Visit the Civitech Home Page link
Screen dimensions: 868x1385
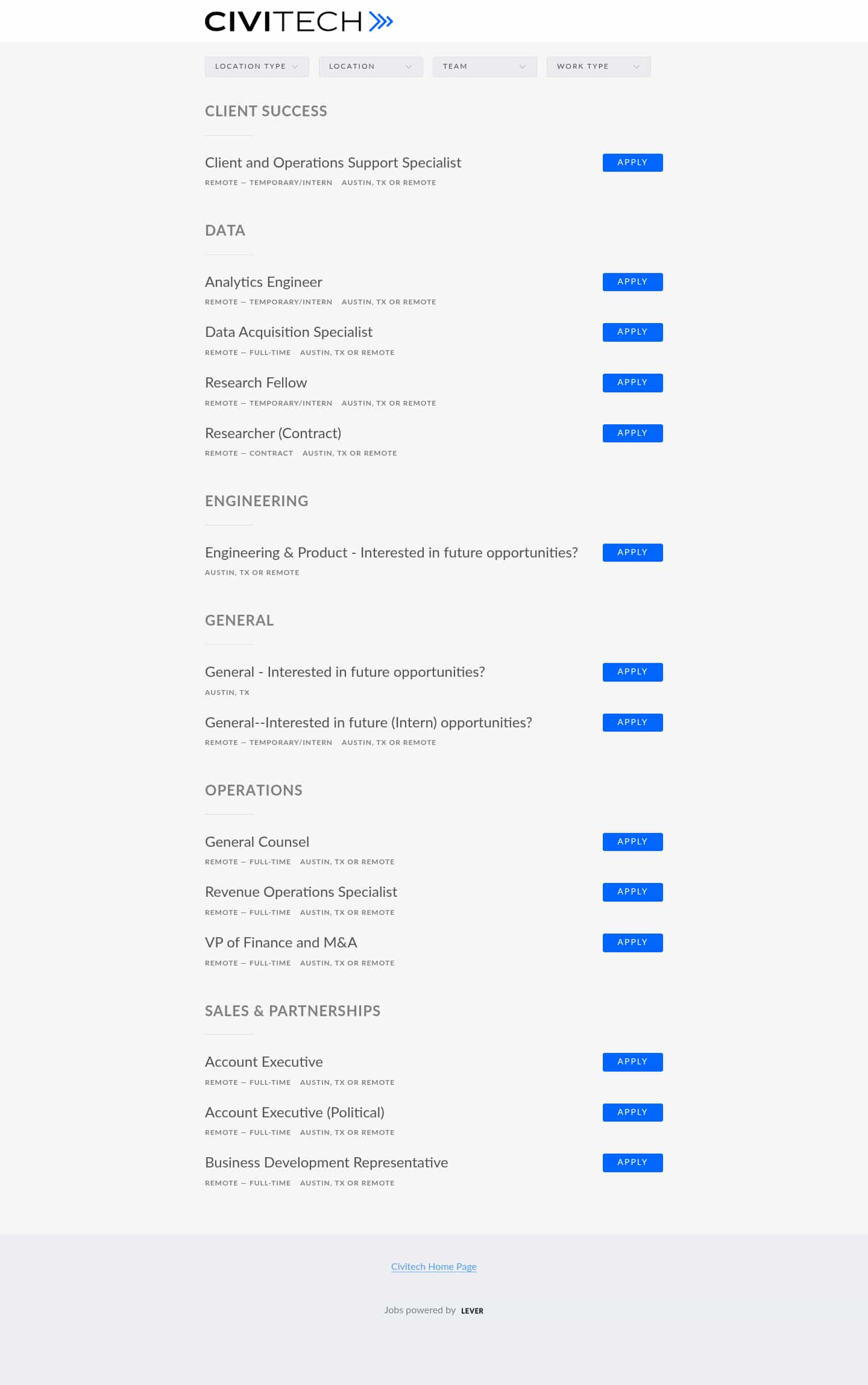tap(434, 1267)
